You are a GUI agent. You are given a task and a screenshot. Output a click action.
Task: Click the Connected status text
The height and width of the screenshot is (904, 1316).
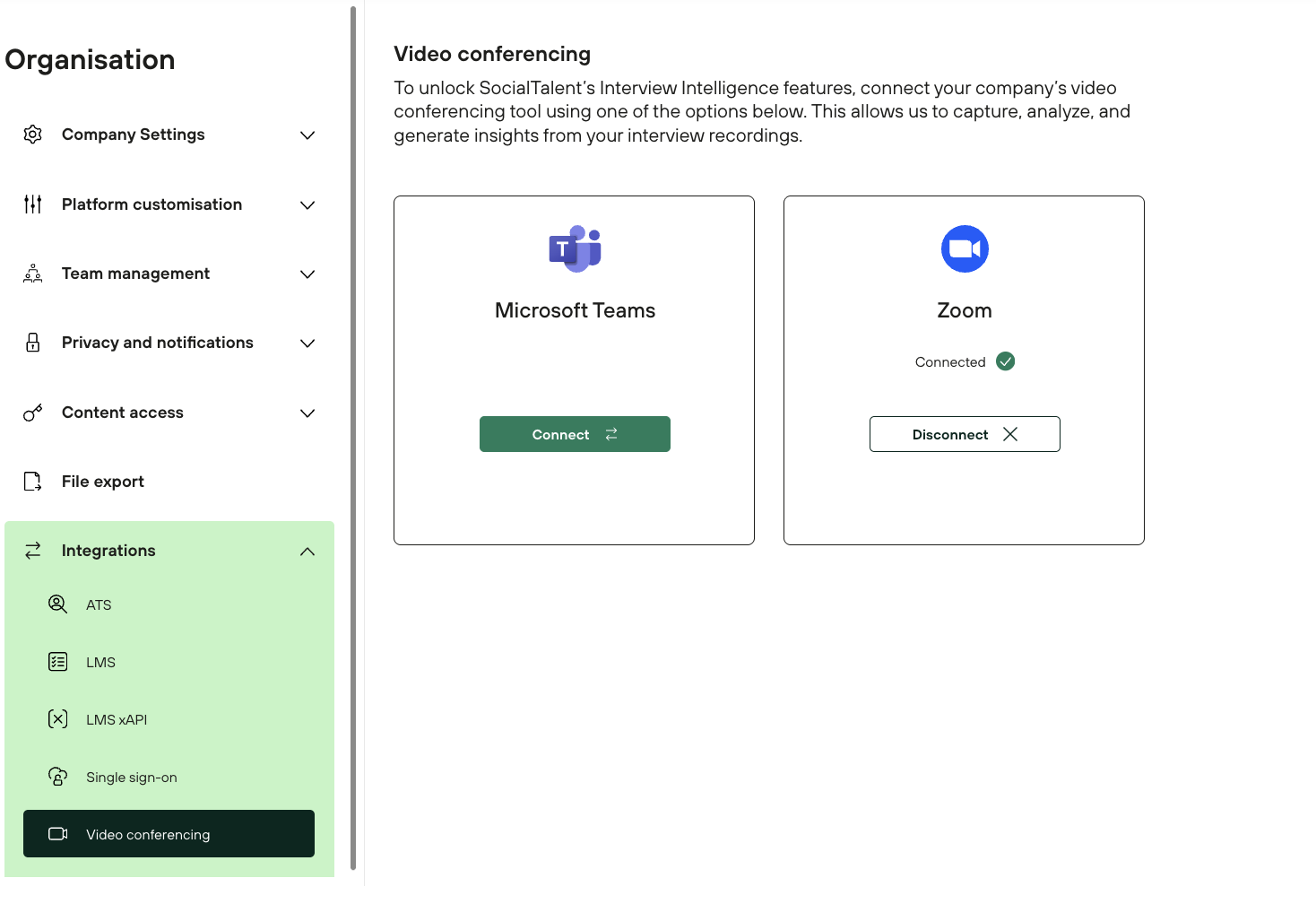tap(950, 362)
